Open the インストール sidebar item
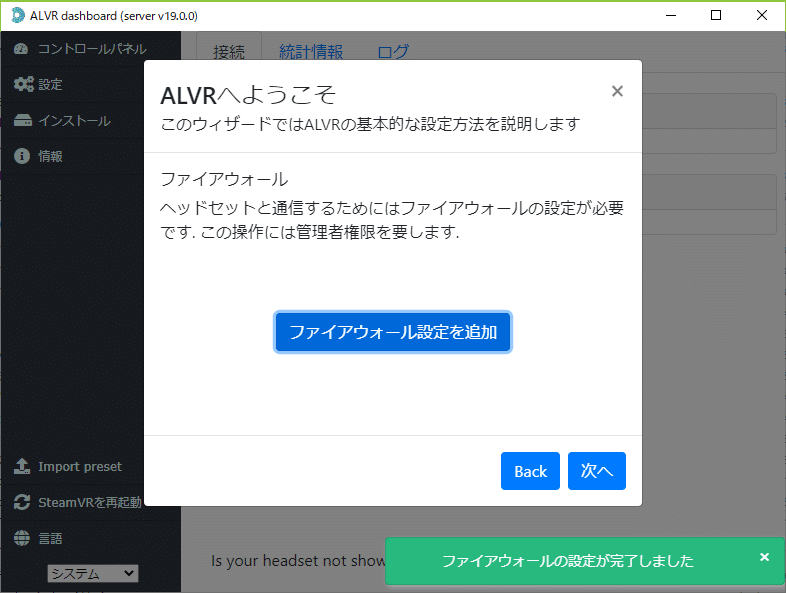The image size is (786, 593). click(x=74, y=120)
